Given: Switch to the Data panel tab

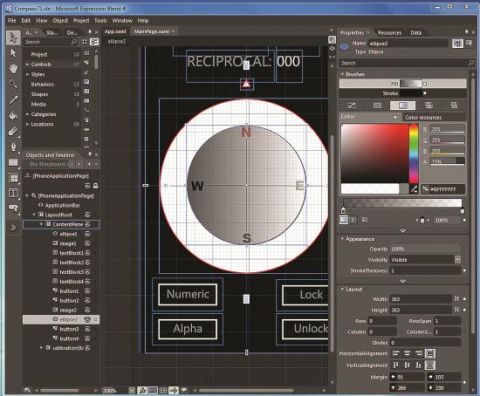Looking at the screenshot, I should pyautogui.click(x=416, y=33).
